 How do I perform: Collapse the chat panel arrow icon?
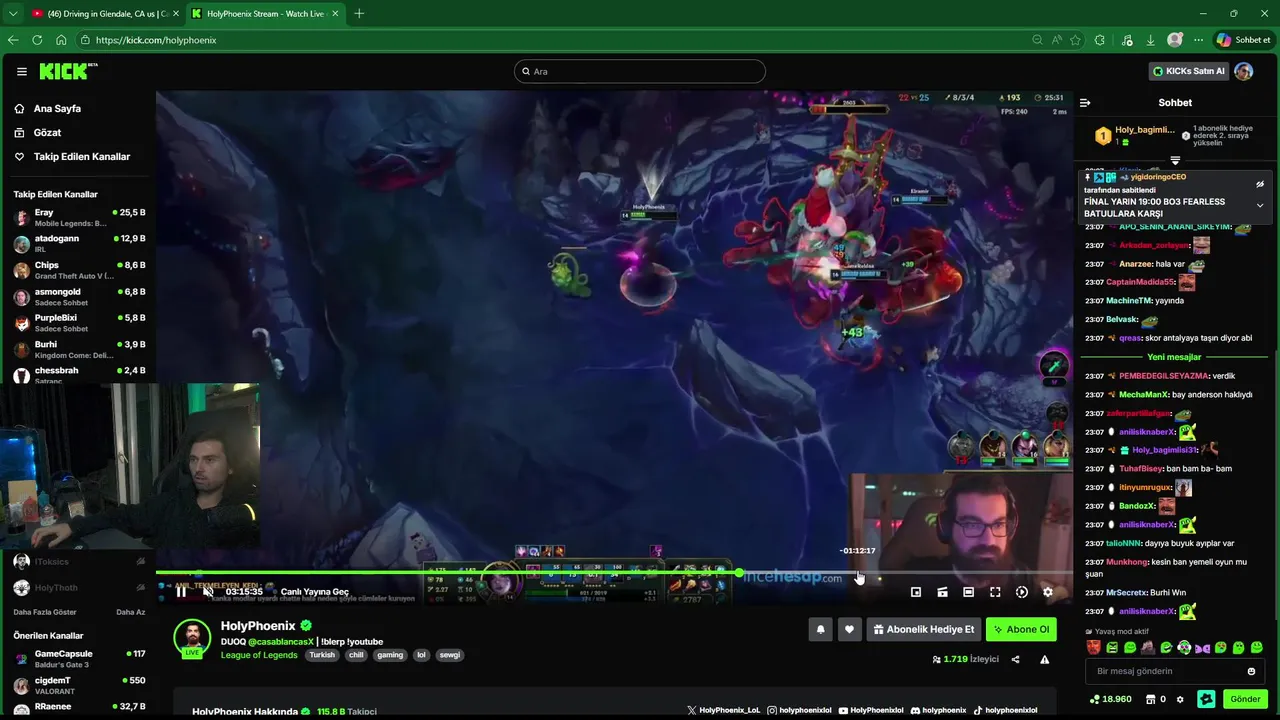1085,102
